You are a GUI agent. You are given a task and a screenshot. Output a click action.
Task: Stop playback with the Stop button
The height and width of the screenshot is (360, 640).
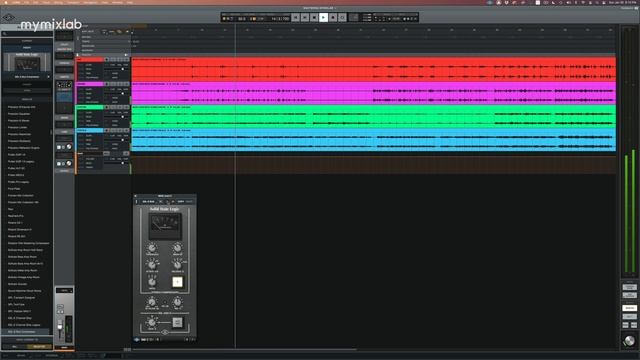tap(314, 18)
